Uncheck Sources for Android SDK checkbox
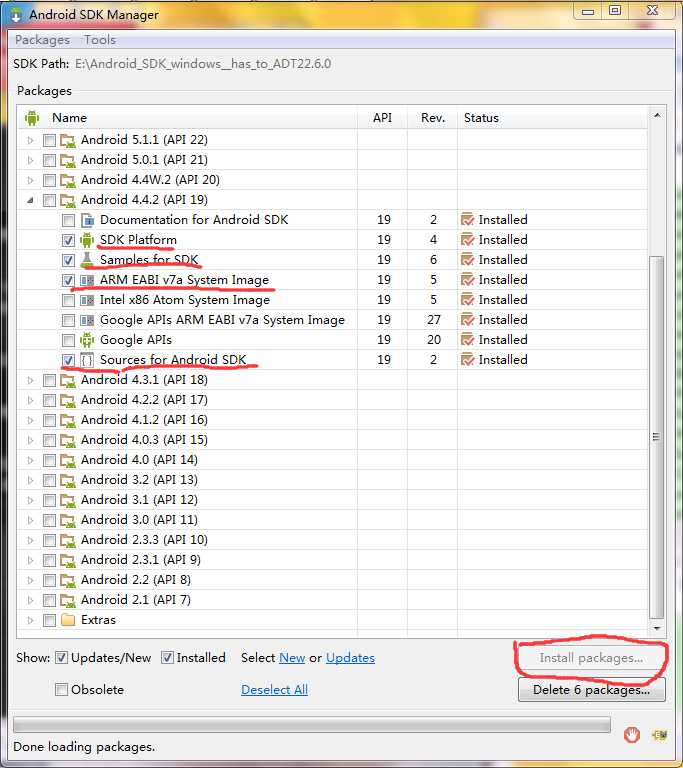 (68, 360)
